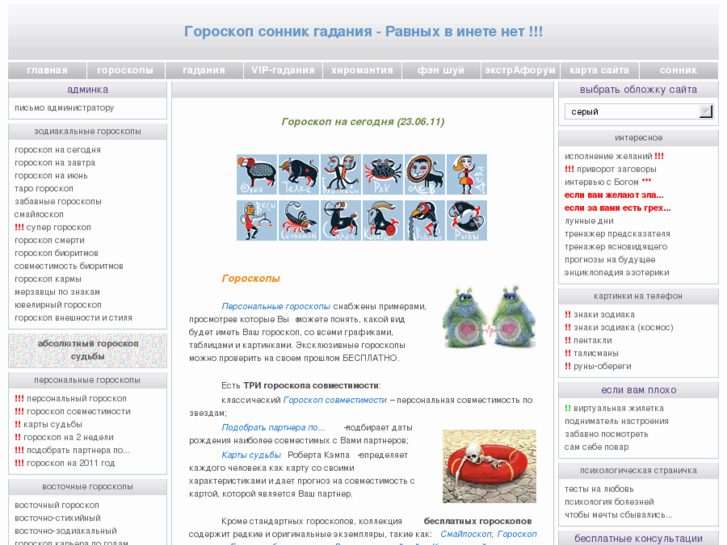Open the Libra (Весы) zodiac icon

pyautogui.click(x=257, y=220)
